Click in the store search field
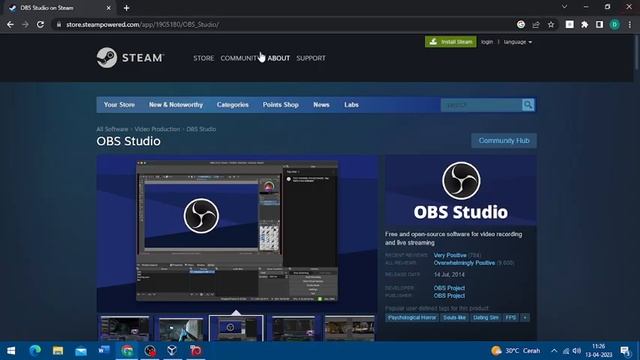This screenshot has height=360, width=640. pyautogui.click(x=481, y=105)
